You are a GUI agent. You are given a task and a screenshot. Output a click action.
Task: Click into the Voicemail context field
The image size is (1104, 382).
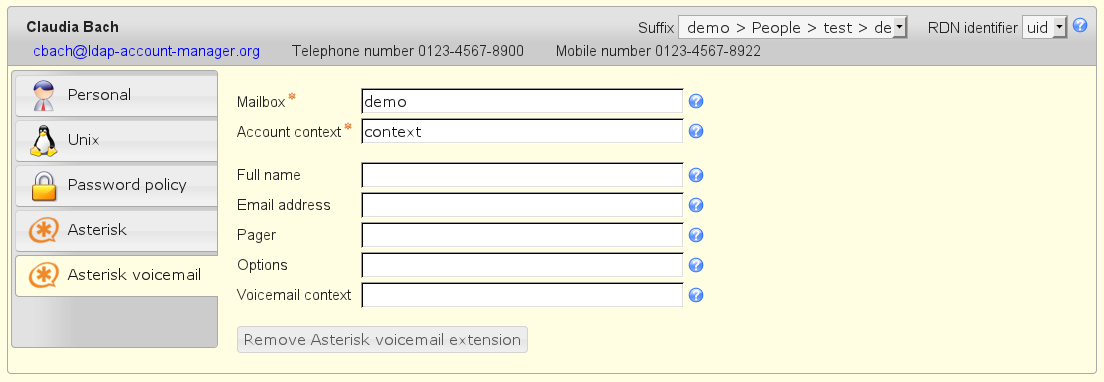pos(522,295)
